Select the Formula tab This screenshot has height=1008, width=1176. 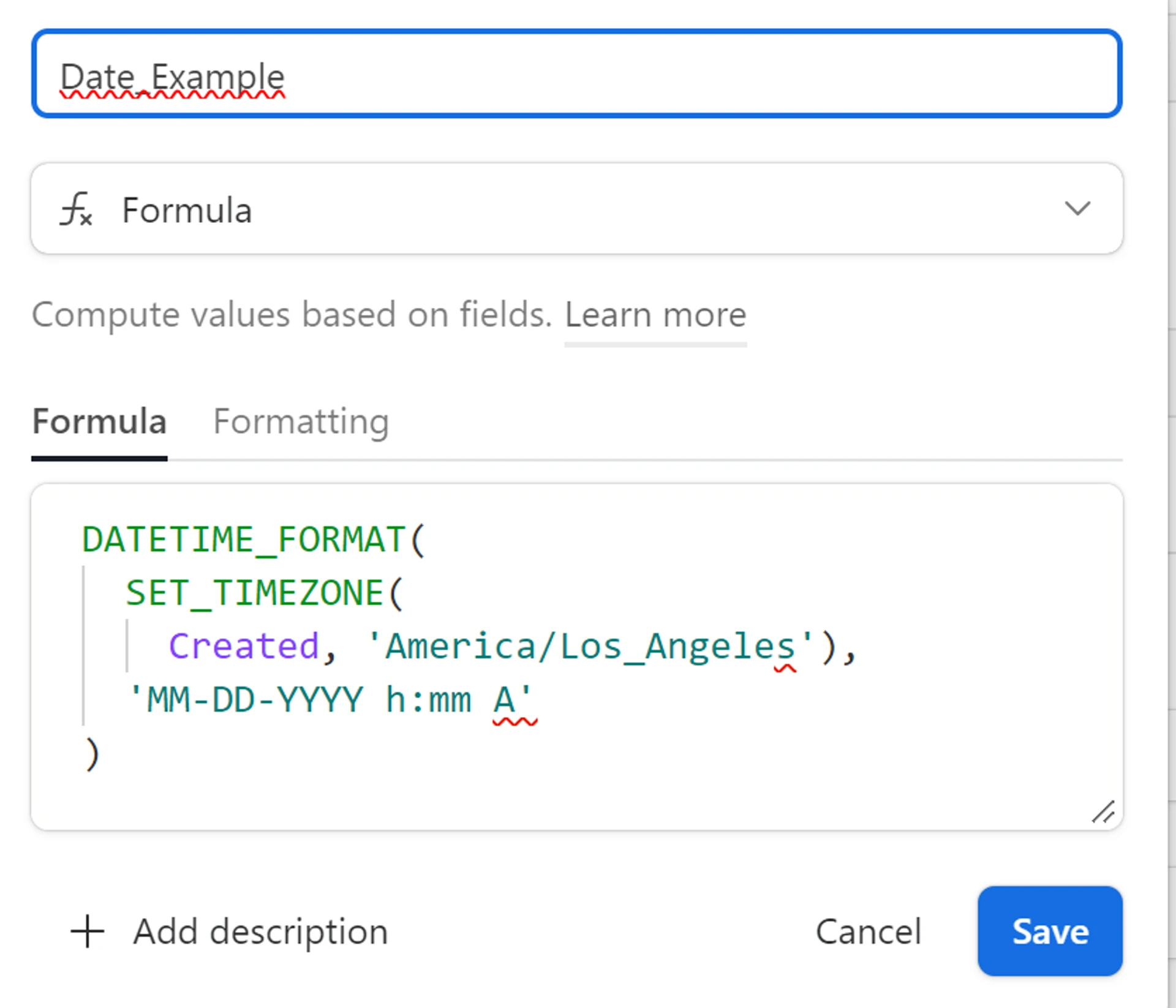99,422
